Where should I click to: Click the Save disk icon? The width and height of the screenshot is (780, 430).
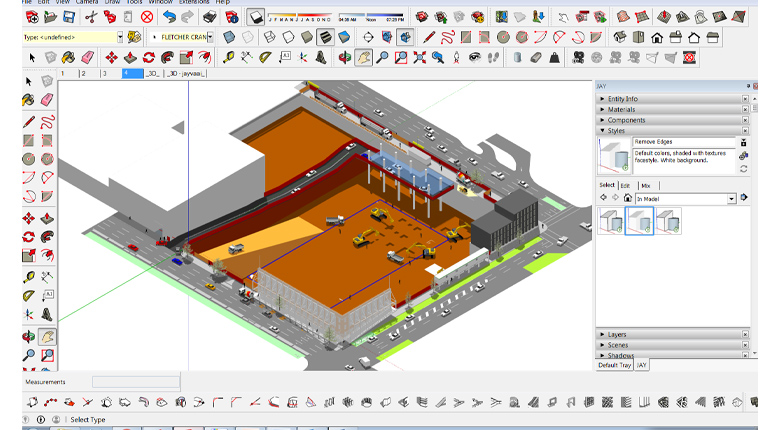point(68,17)
